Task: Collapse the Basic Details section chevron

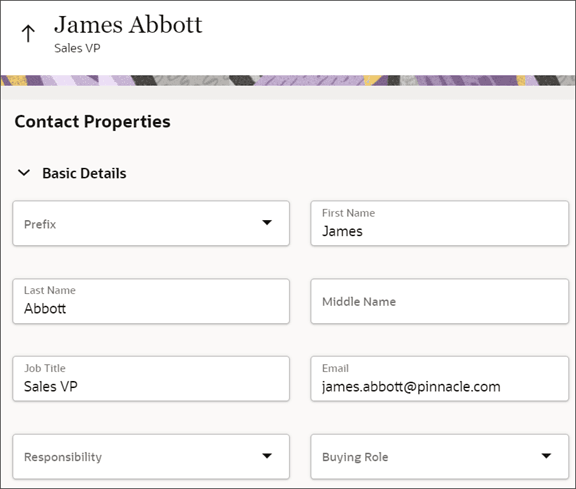Action: 24,172
